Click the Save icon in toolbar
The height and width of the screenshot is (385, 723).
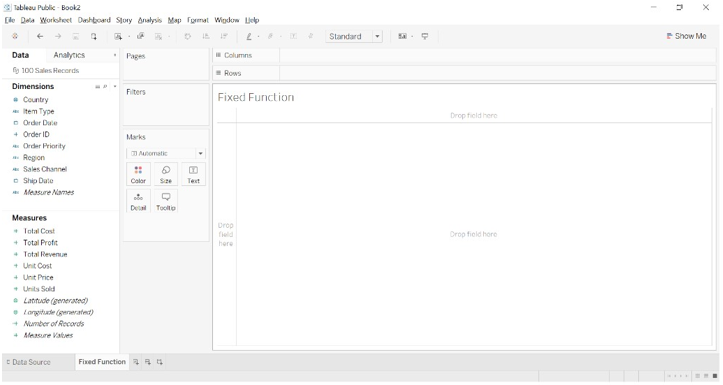tap(76, 36)
